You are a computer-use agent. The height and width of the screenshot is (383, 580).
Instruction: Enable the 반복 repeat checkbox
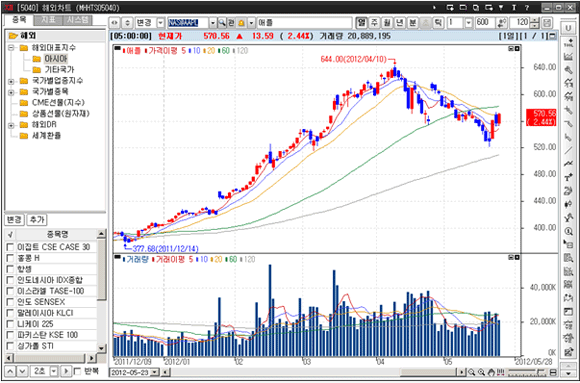point(77,371)
